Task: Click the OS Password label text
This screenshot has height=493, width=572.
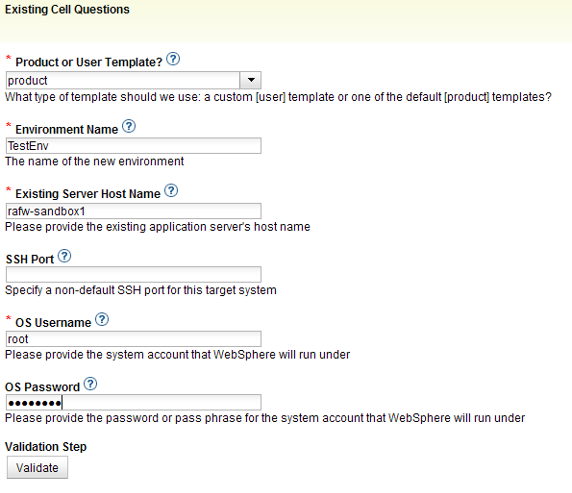Action: pos(42,387)
